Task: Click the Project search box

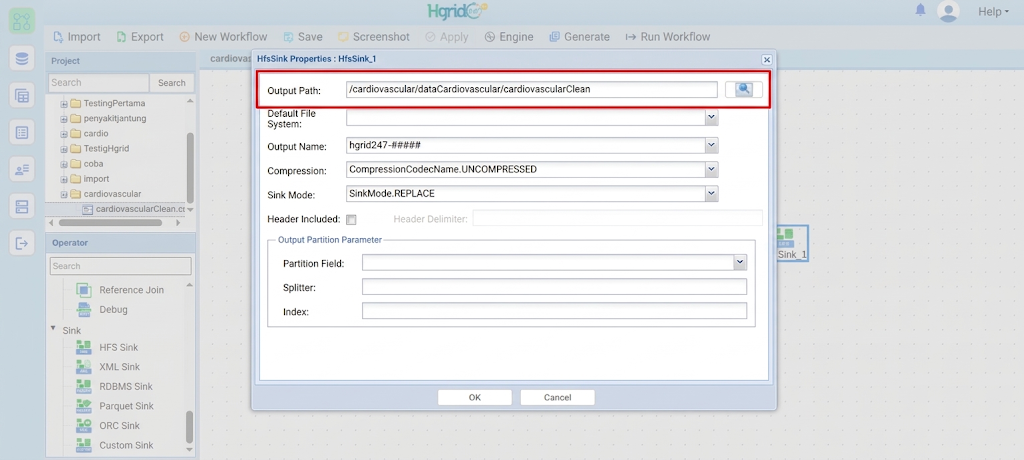Action: pyautogui.click(x=99, y=83)
